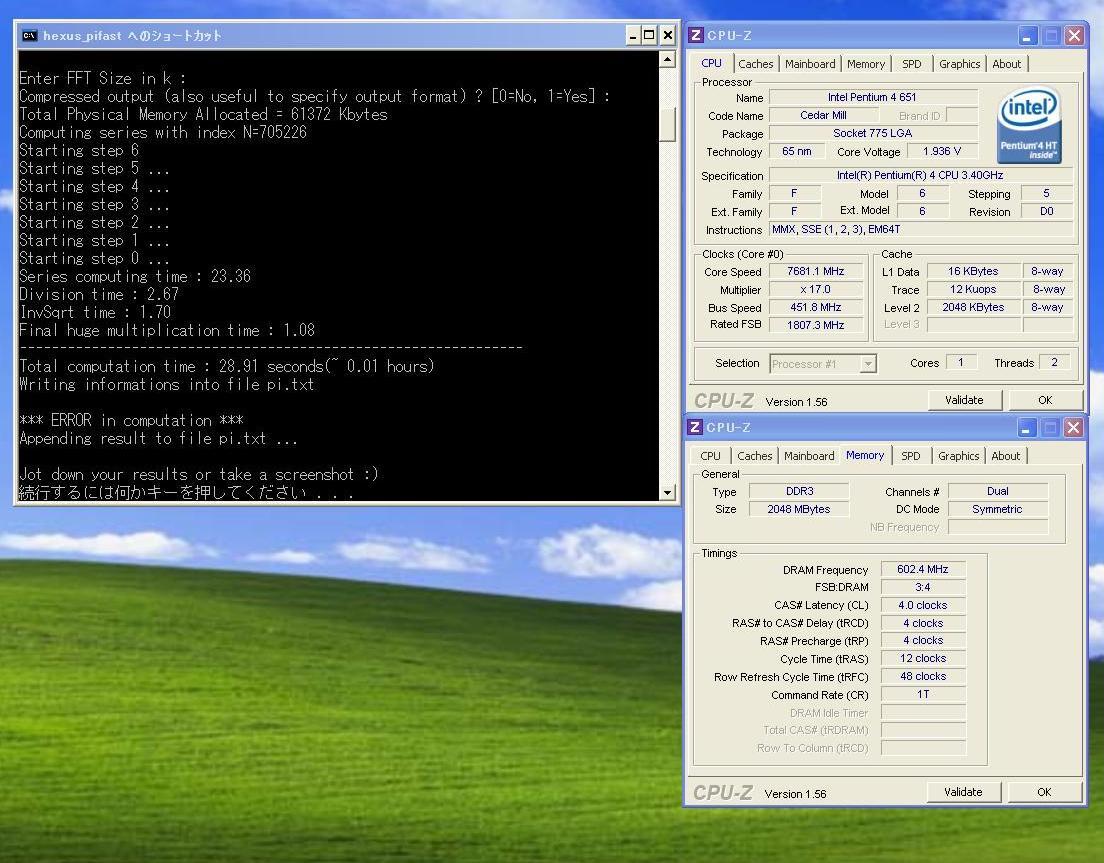Click the Multiplier value 'x 17.0'
1104x863 pixels.
pyautogui.click(x=815, y=289)
